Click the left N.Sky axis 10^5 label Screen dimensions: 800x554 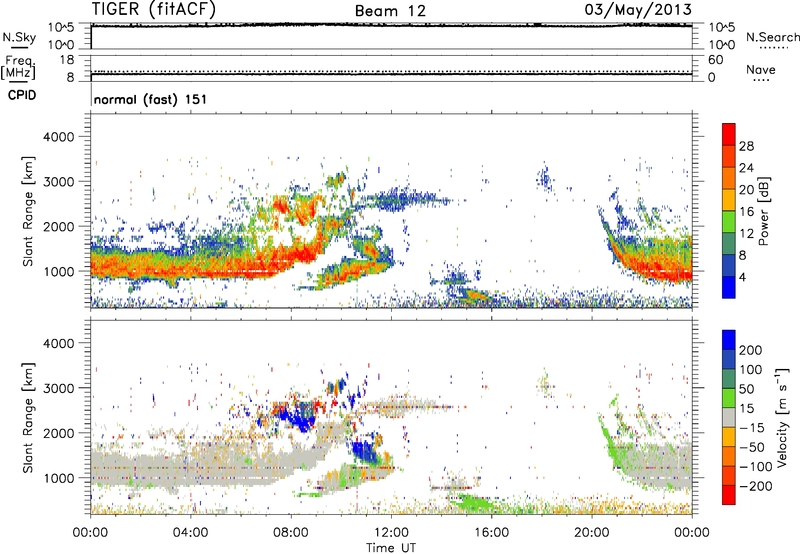[61, 27]
